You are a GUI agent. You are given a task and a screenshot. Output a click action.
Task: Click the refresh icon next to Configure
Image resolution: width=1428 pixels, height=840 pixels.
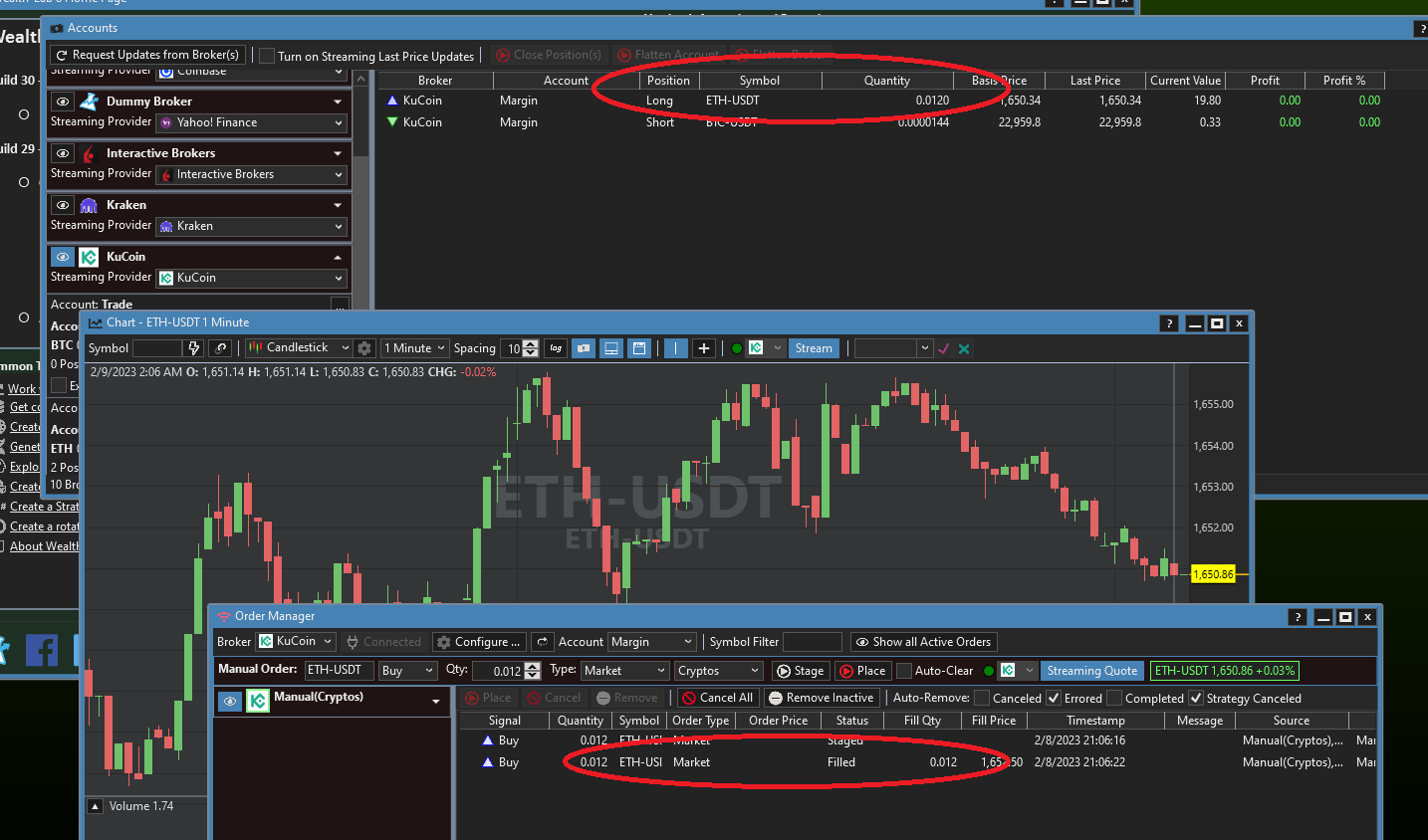(x=542, y=642)
